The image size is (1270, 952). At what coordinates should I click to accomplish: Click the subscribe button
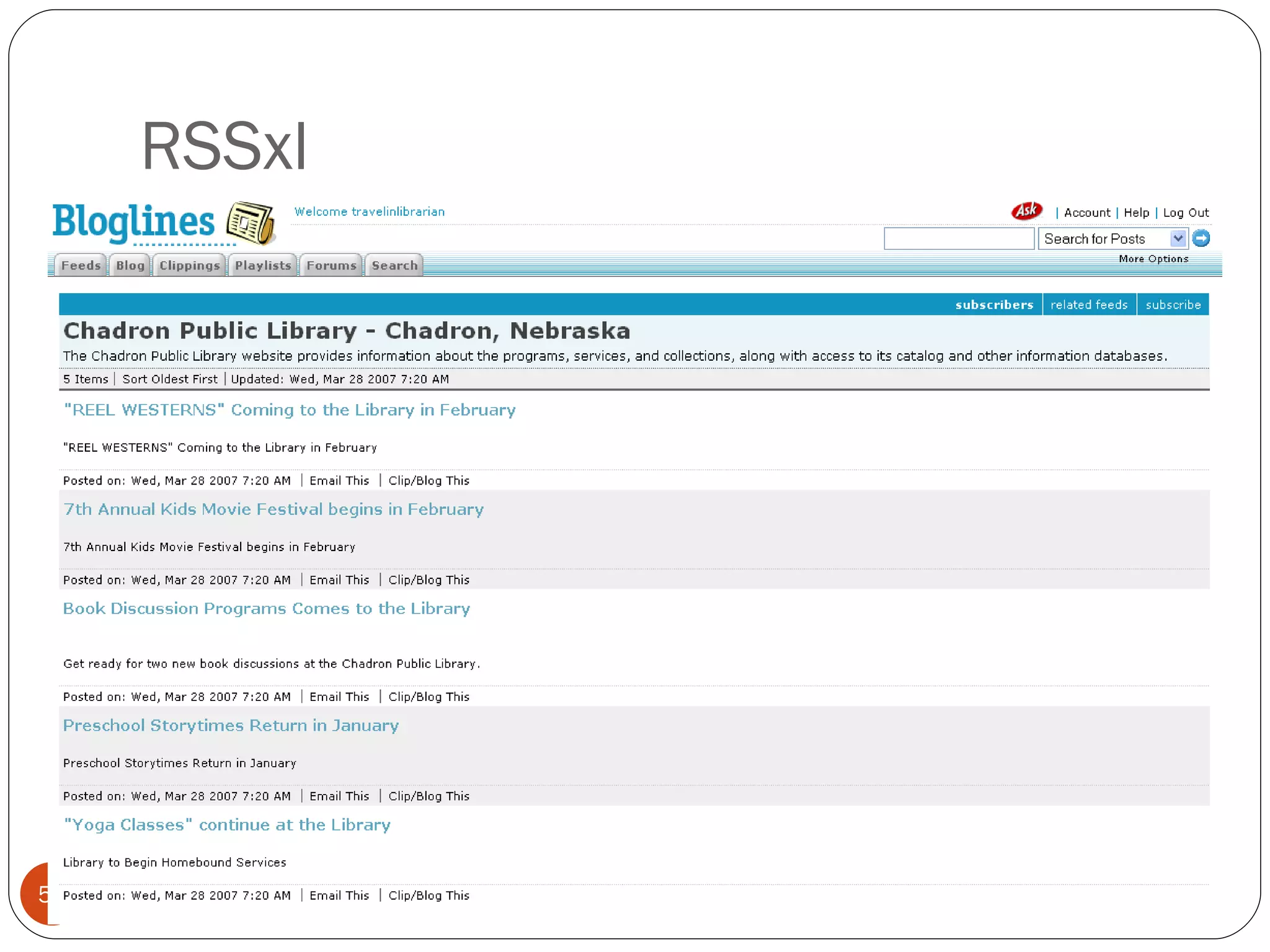1173,305
